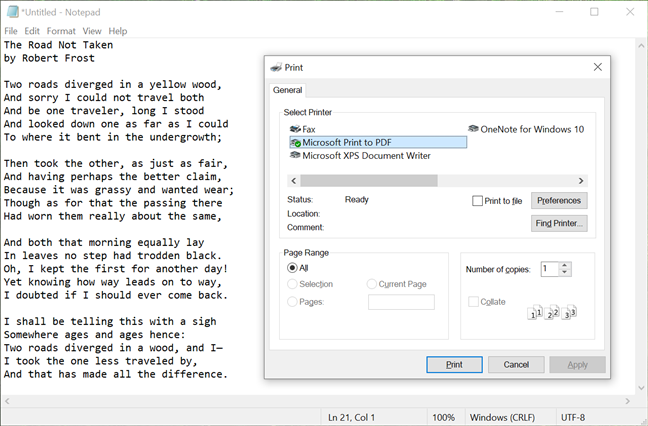Click the Print button

[x=454, y=364]
